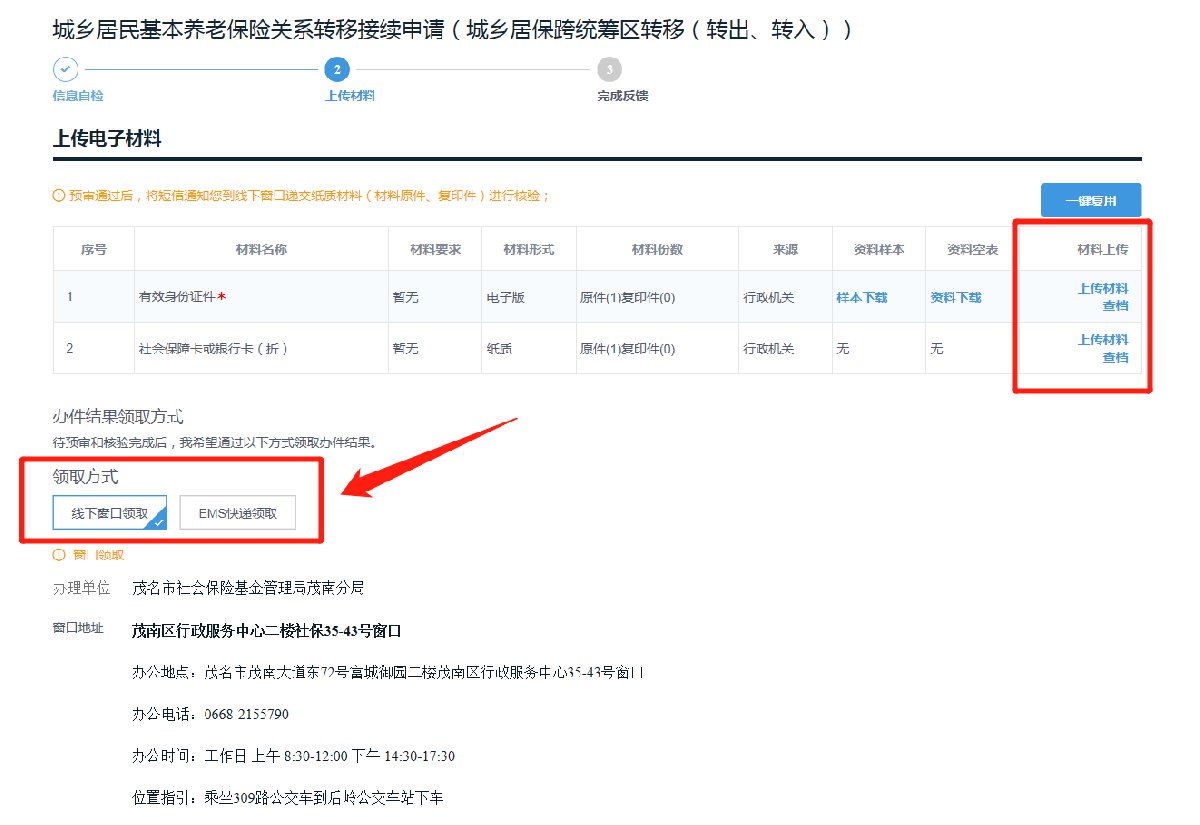Viewport: 1200px width, 825px height.
Task: Click the step 2 circle in progress bar
Action: [337, 69]
